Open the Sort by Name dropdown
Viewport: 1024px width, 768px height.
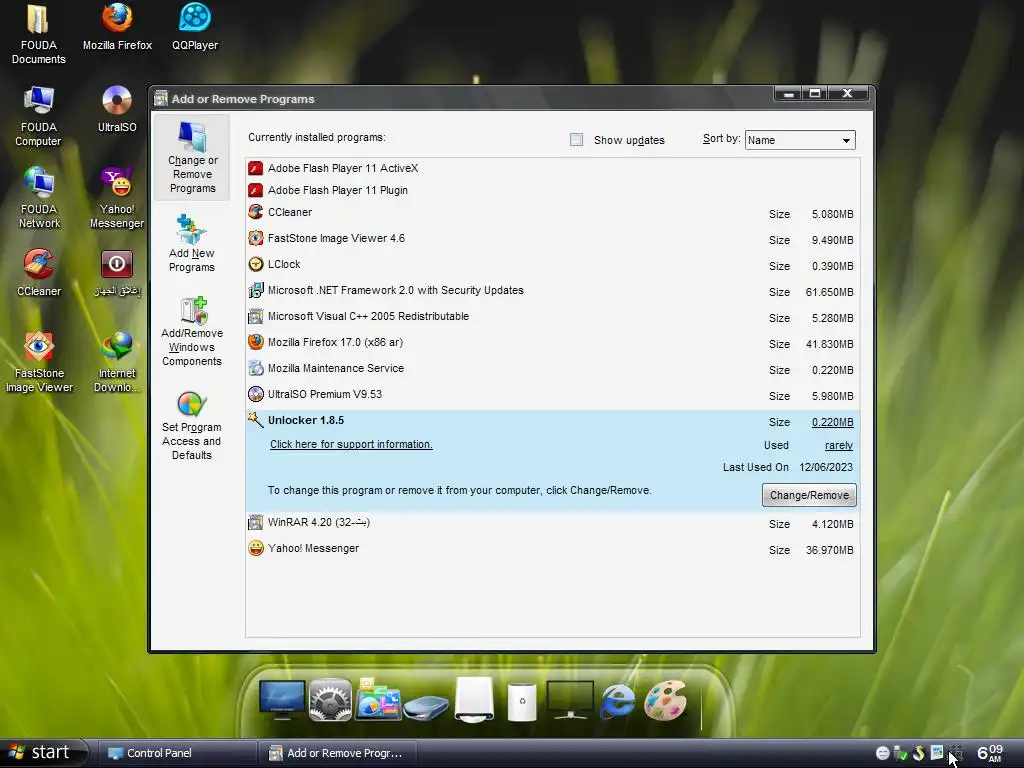[x=800, y=140]
